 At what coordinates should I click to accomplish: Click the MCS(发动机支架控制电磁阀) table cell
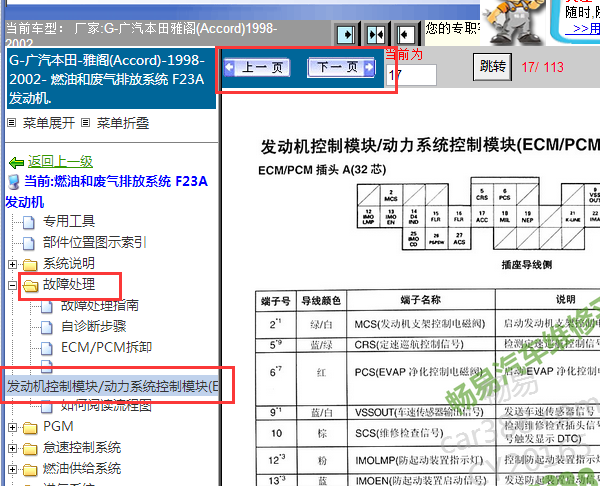(x=421, y=325)
